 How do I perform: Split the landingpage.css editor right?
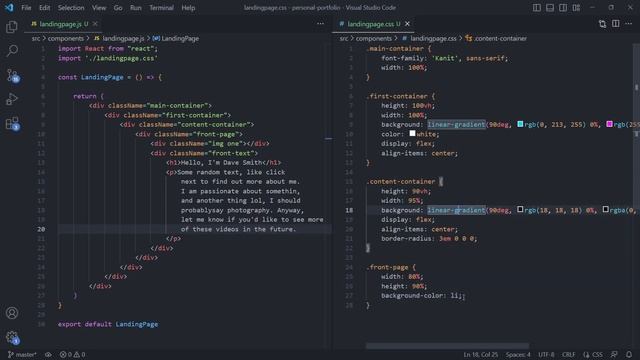click(616, 24)
